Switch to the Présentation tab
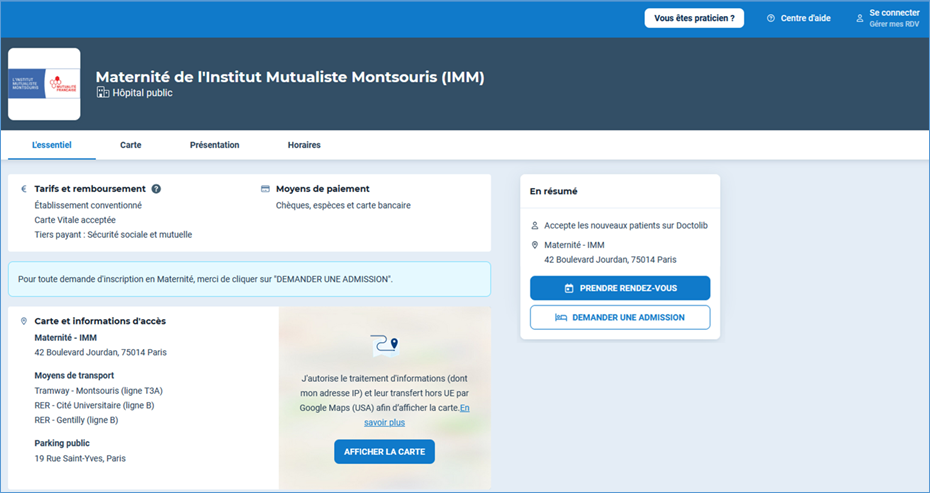The image size is (930, 493). point(215,145)
